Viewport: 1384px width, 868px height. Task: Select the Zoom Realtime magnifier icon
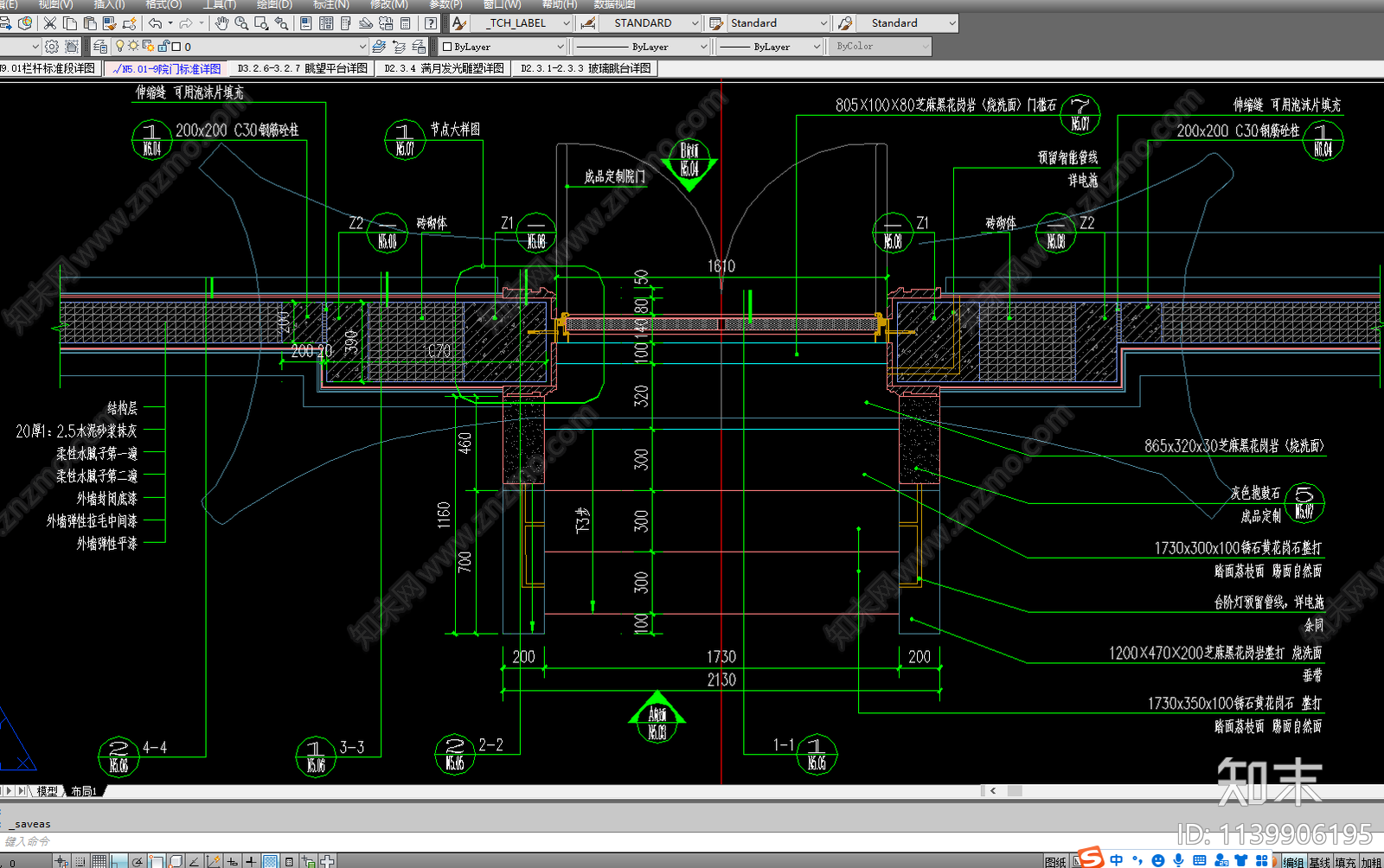tap(241, 23)
